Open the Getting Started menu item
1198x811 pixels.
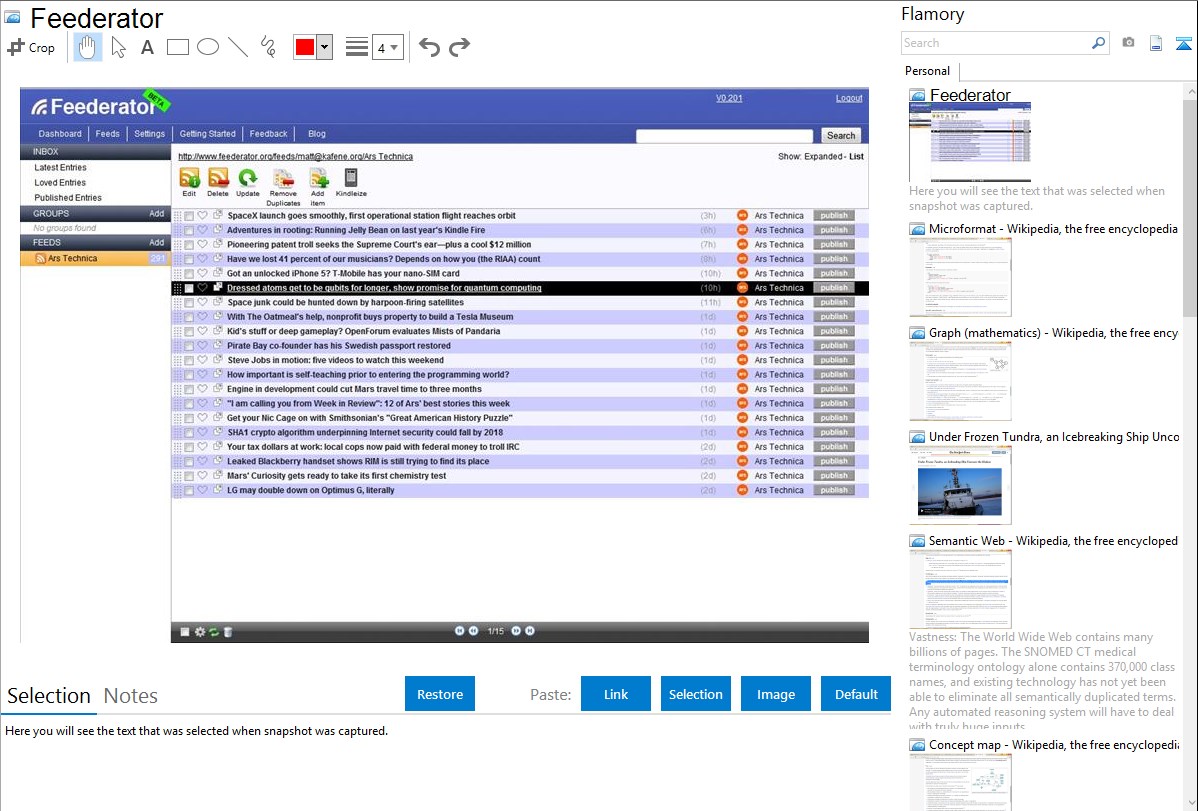[208, 134]
